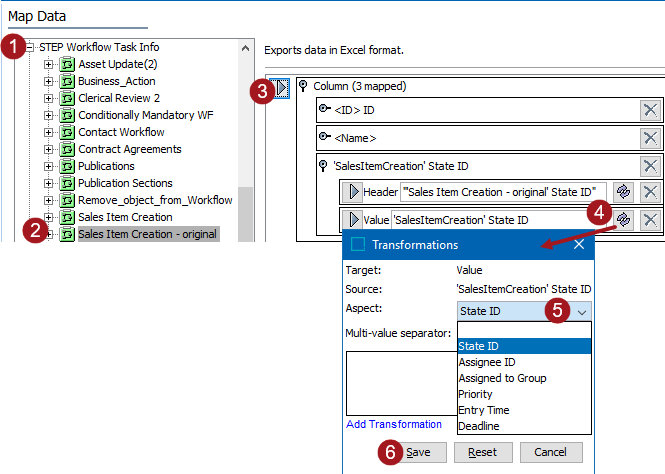Click the map arrow button beside Column
Screen dimensions: 665x474
[280, 88]
